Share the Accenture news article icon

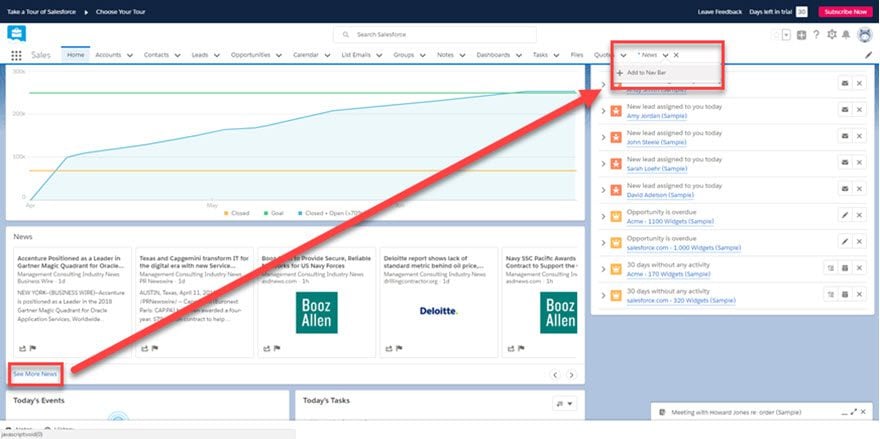pos(22,349)
